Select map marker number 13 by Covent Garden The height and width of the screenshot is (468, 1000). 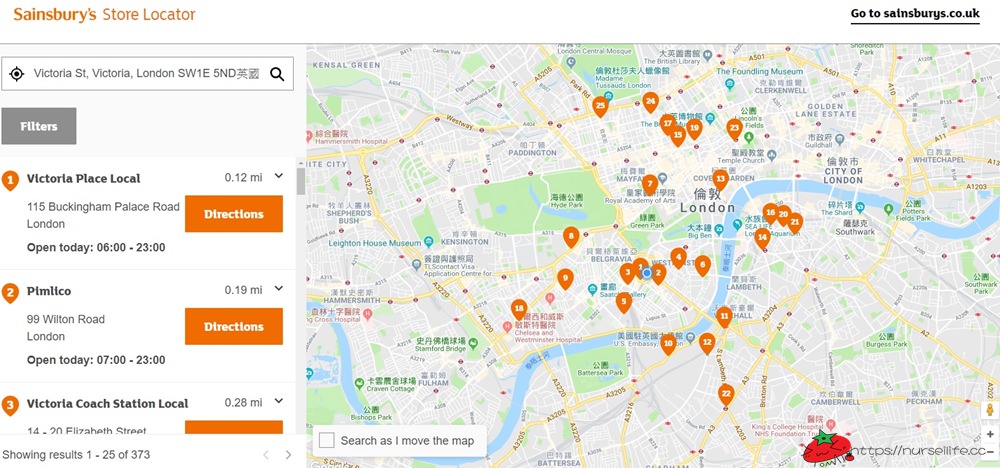(x=721, y=180)
